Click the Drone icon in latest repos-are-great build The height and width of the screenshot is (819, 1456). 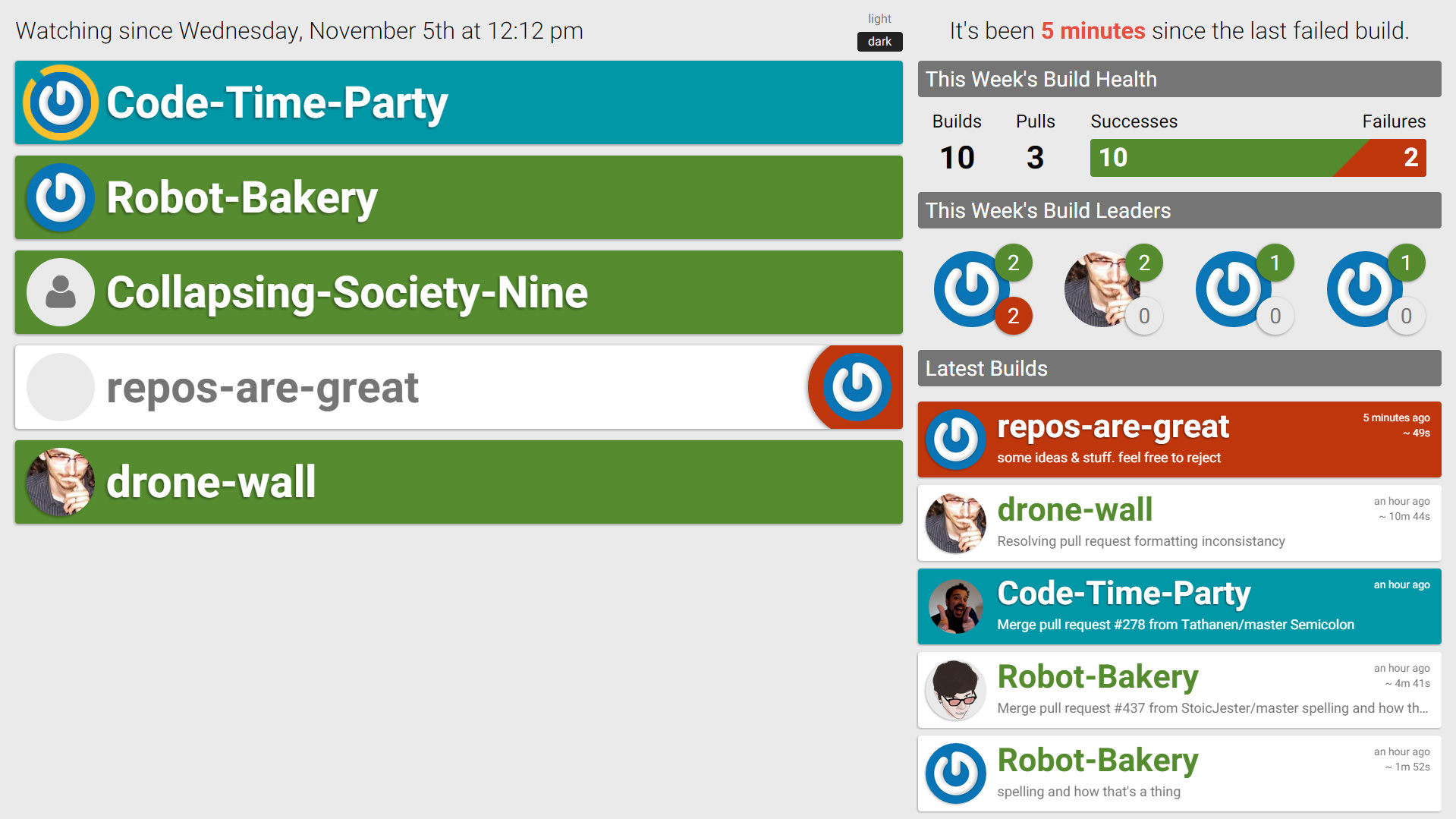click(x=955, y=439)
